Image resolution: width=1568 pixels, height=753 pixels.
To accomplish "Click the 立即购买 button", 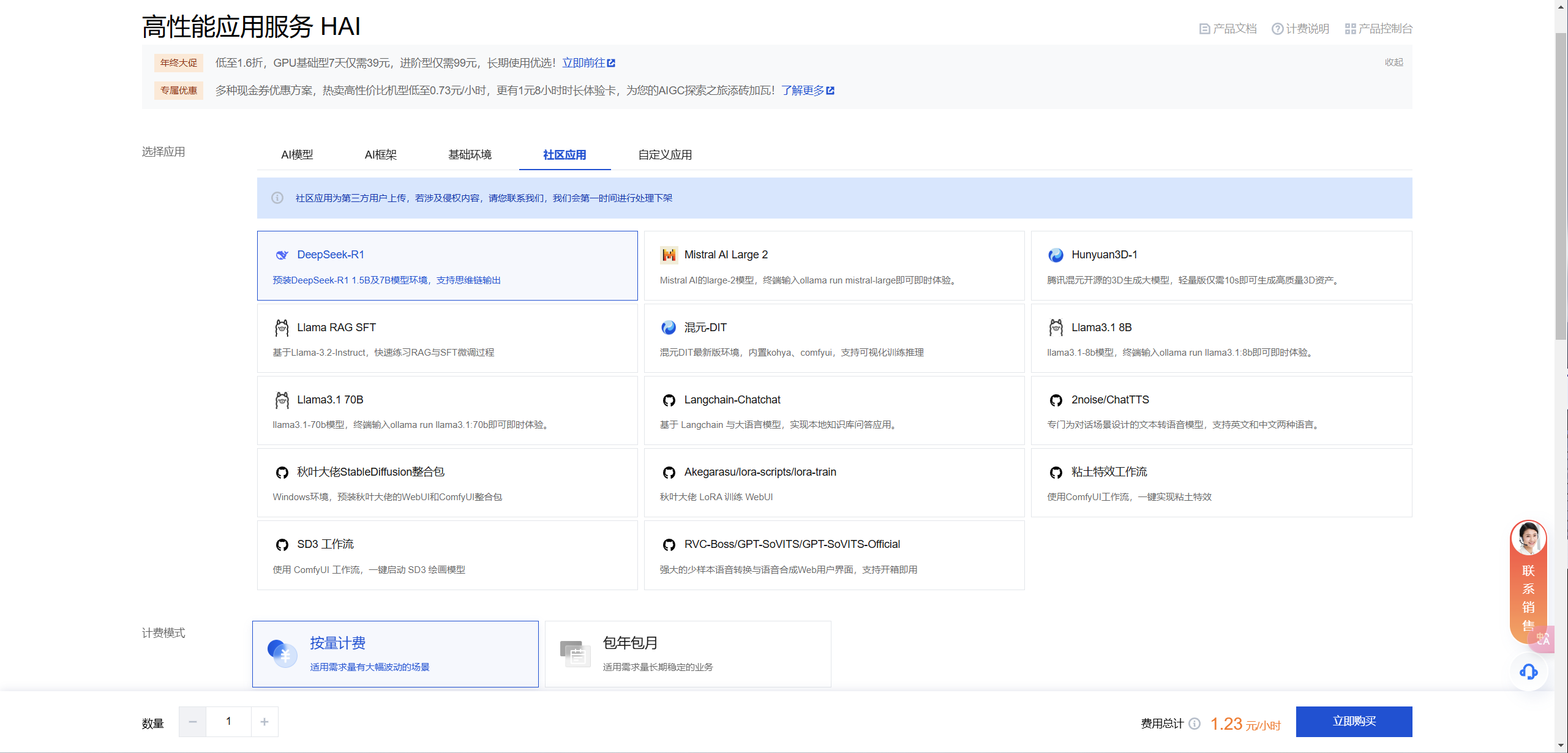I will tap(1354, 721).
